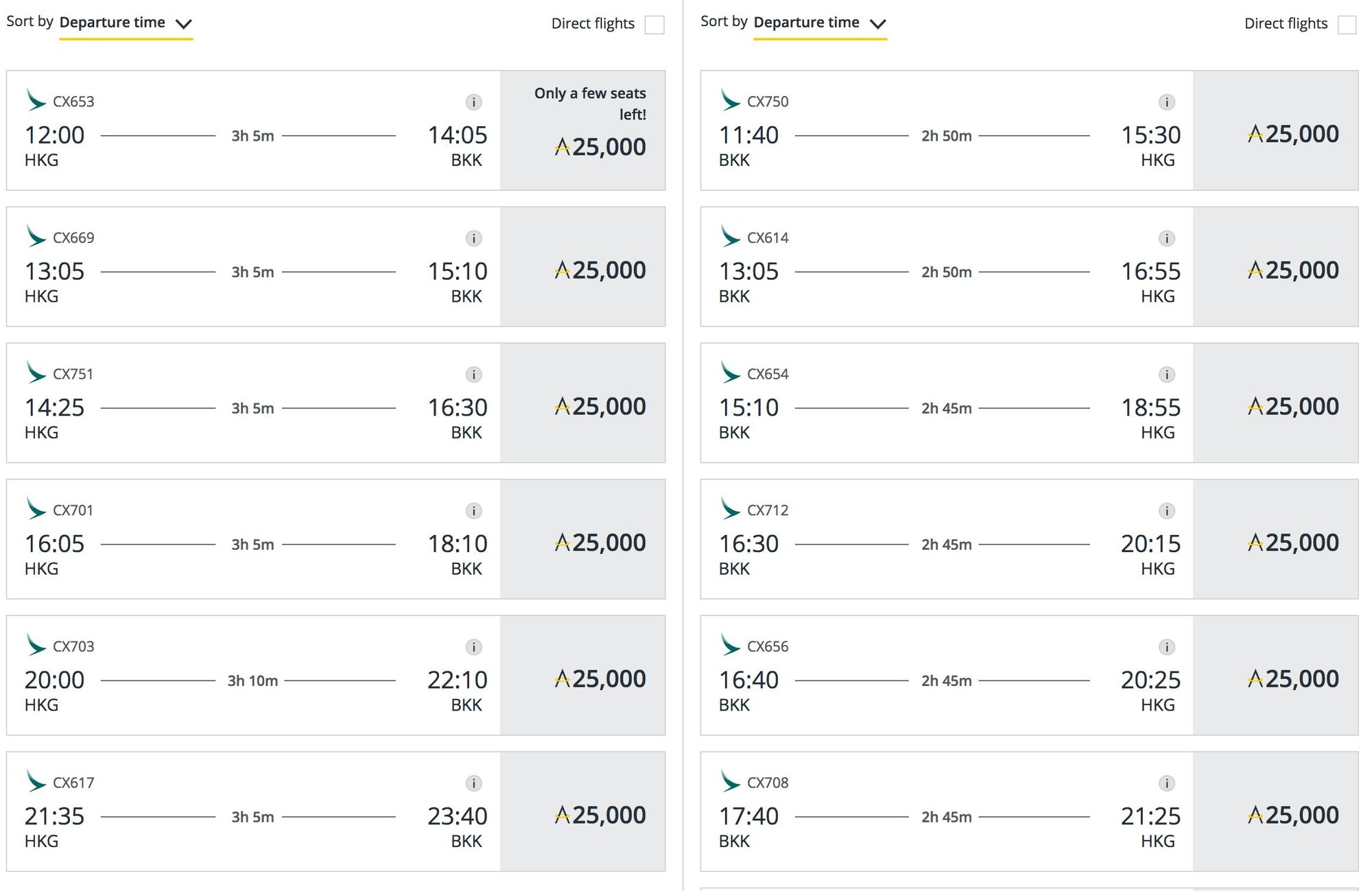Expand return Sort by Departure time dropdown
Screen dimensions: 1372x891
[820, 23]
